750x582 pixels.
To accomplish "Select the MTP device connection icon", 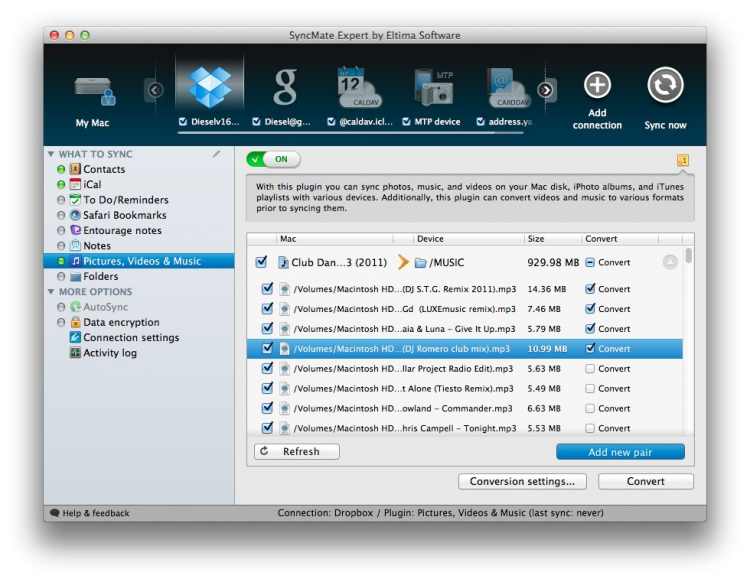I will pyautogui.click(x=433, y=88).
